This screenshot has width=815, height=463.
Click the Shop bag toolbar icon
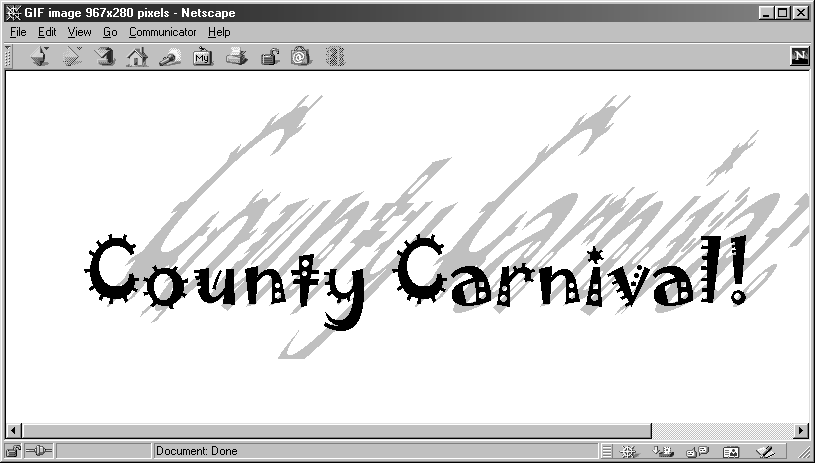tap(300, 57)
